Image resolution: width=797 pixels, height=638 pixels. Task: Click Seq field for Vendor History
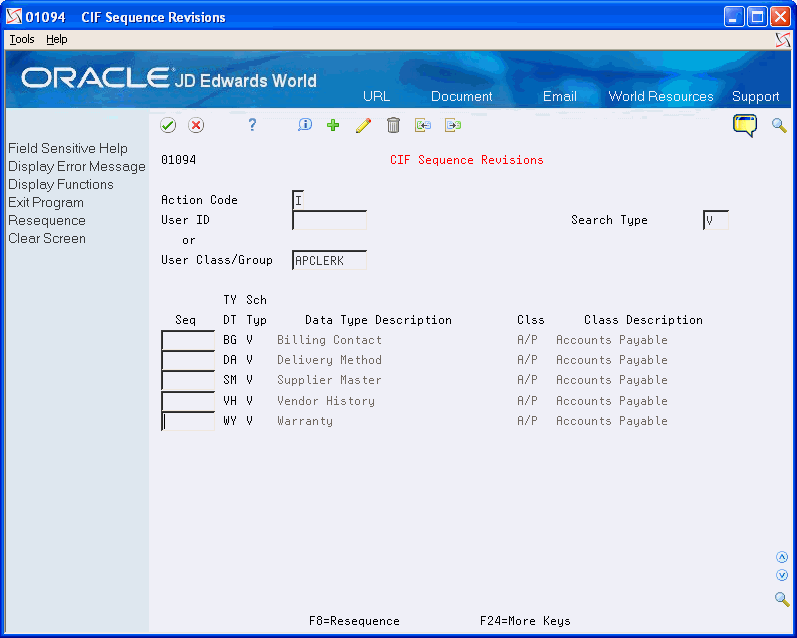click(x=188, y=401)
